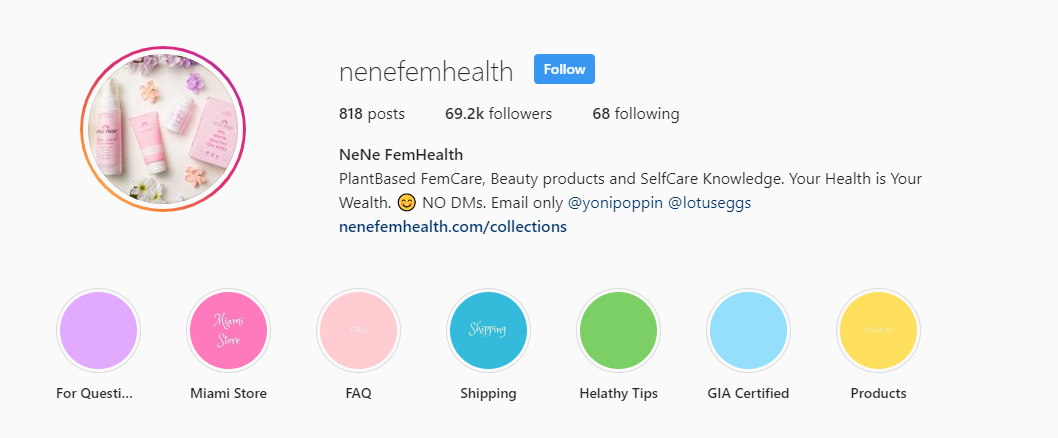Open the pink Miami Store highlight
The height and width of the screenshot is (438, 1058).
point(228,330)
